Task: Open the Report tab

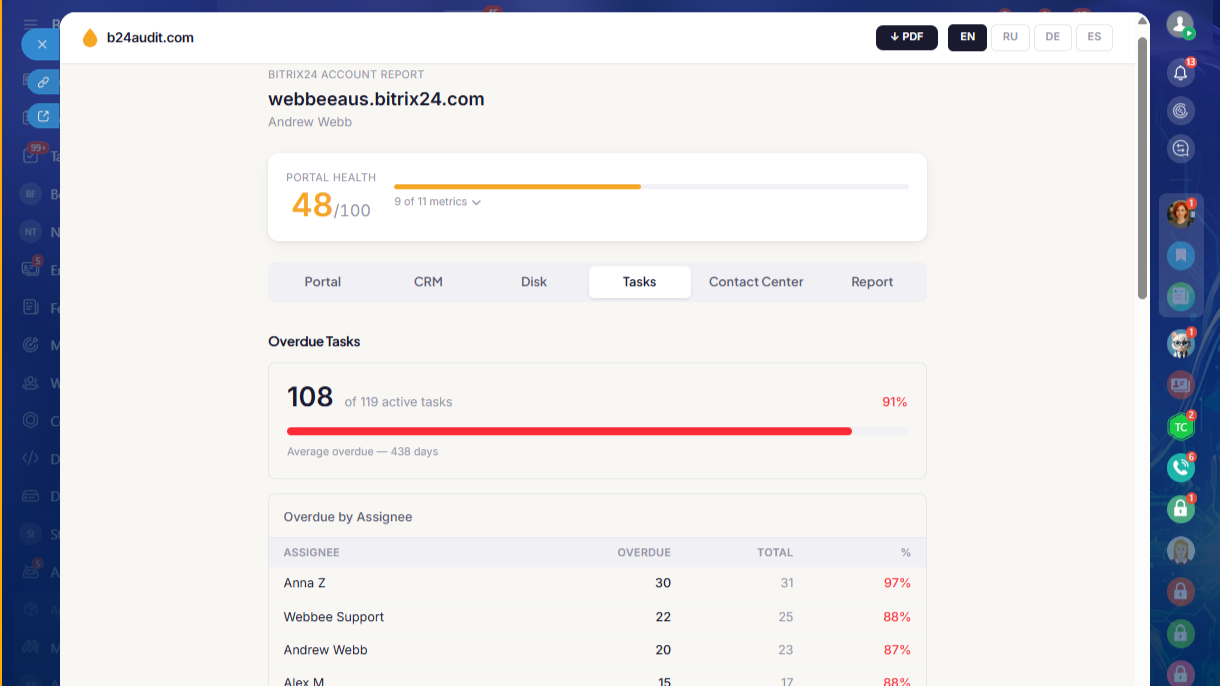Action: tap(872, 282)
